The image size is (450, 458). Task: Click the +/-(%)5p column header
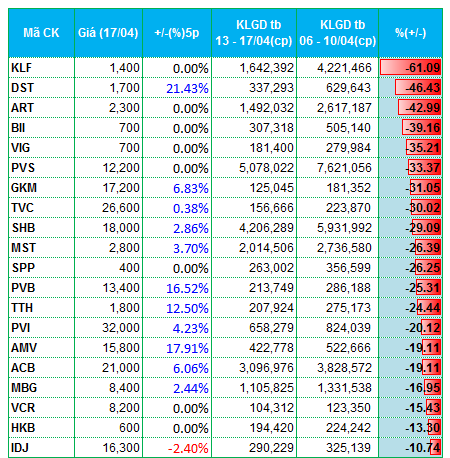pyautogui.click(x=177, y=33)
